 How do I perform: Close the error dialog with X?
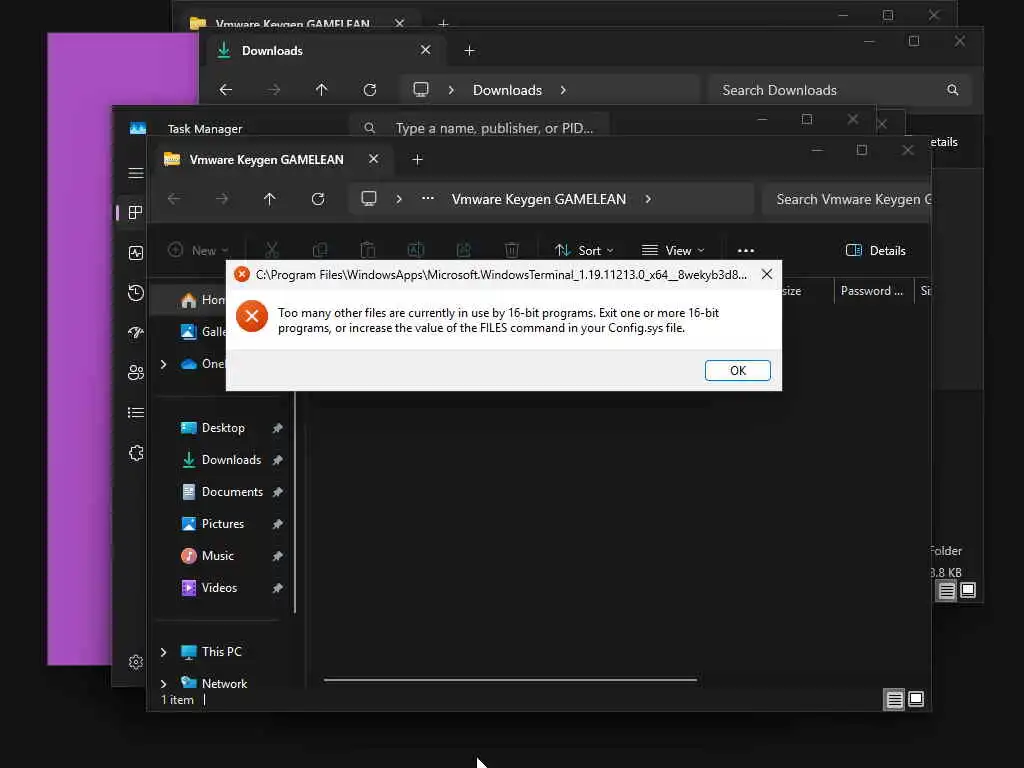pyautogui.click(x=767, y=274)
